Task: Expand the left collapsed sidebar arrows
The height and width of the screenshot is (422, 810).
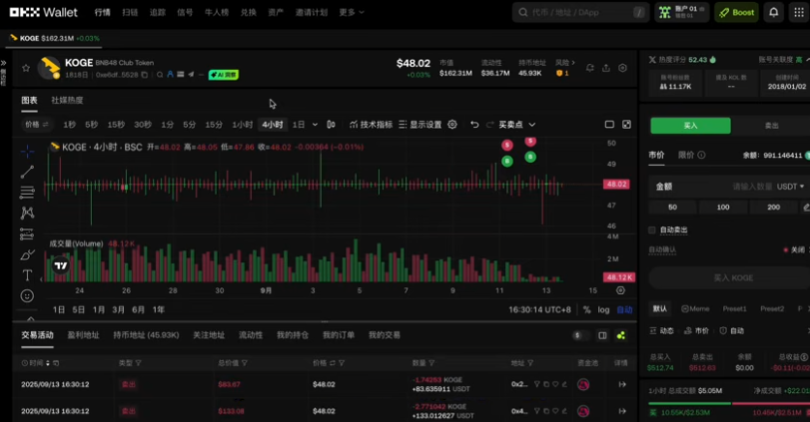Action: coord(3,63)
